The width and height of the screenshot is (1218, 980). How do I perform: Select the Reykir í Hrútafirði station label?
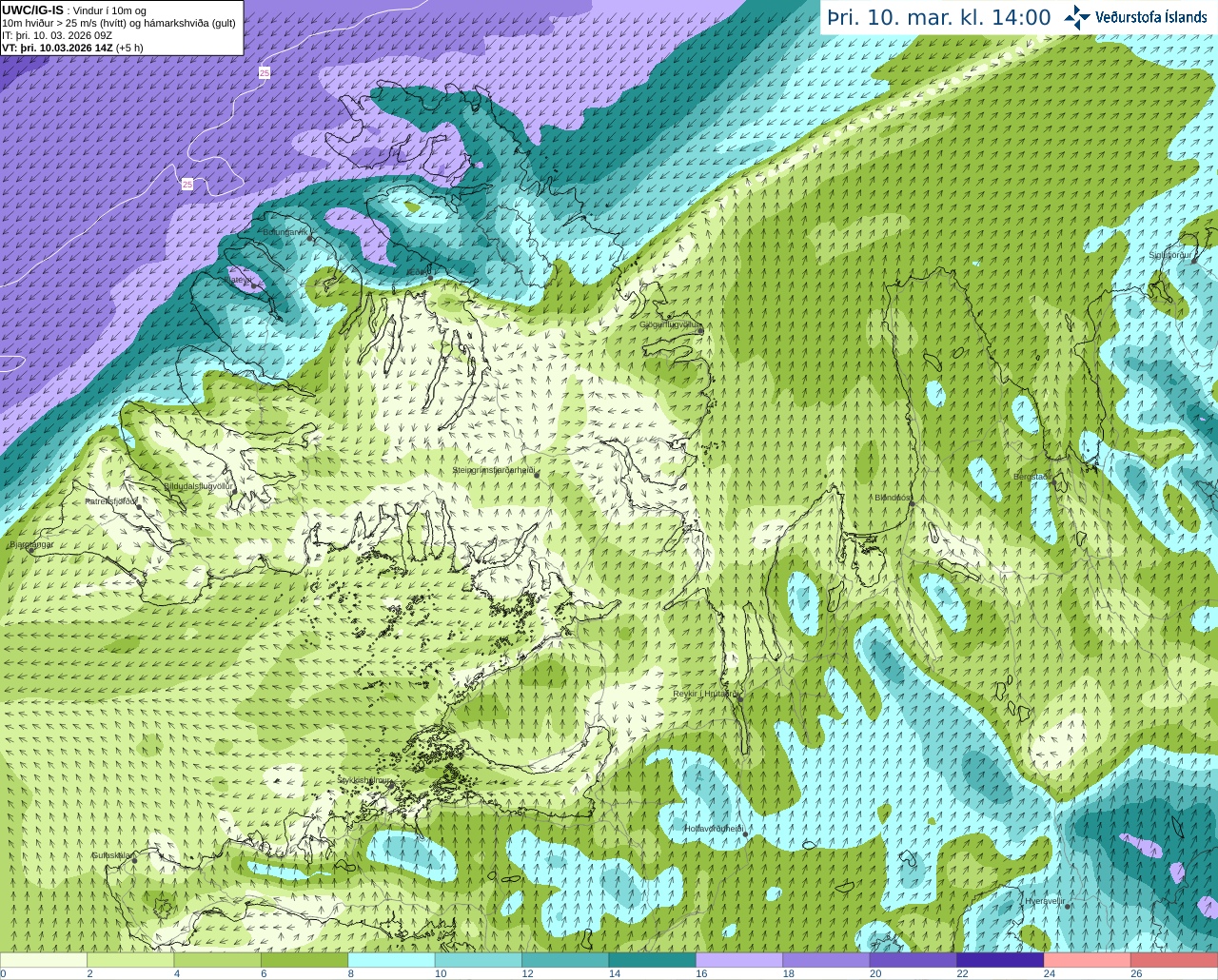(705, 694)
